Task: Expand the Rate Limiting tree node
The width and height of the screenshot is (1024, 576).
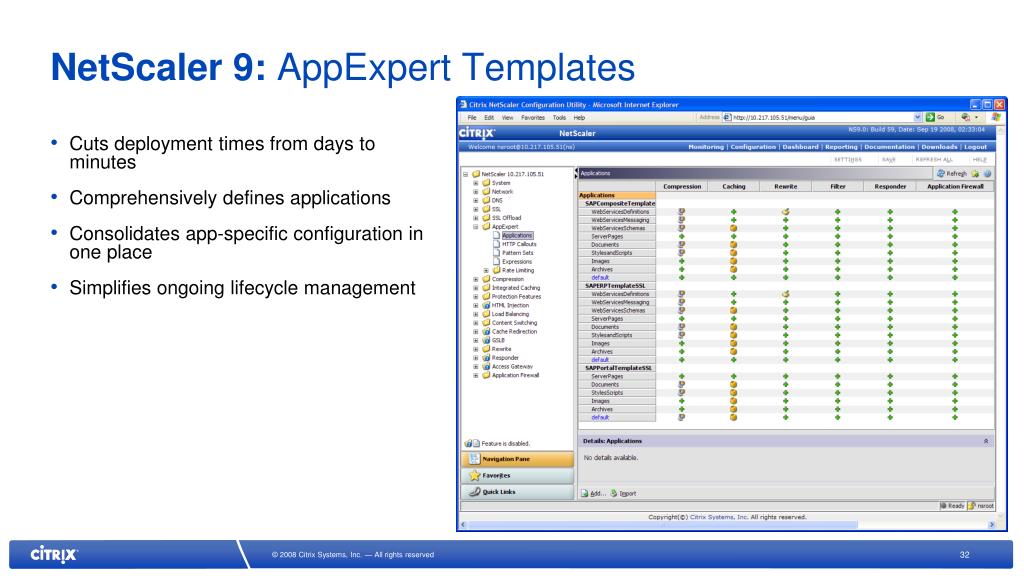Action: [x=486, y=270]
